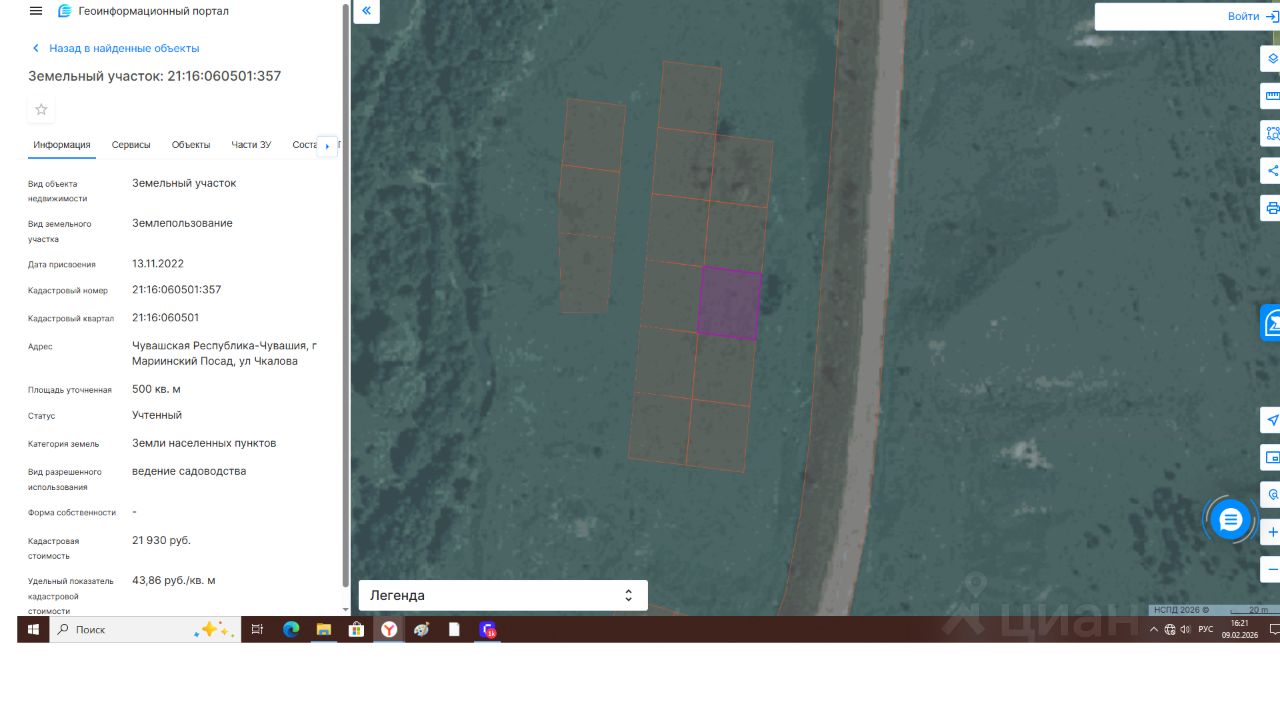
Task: Click the value 43,86 руб./кв. м
Action: coord(174,580)
